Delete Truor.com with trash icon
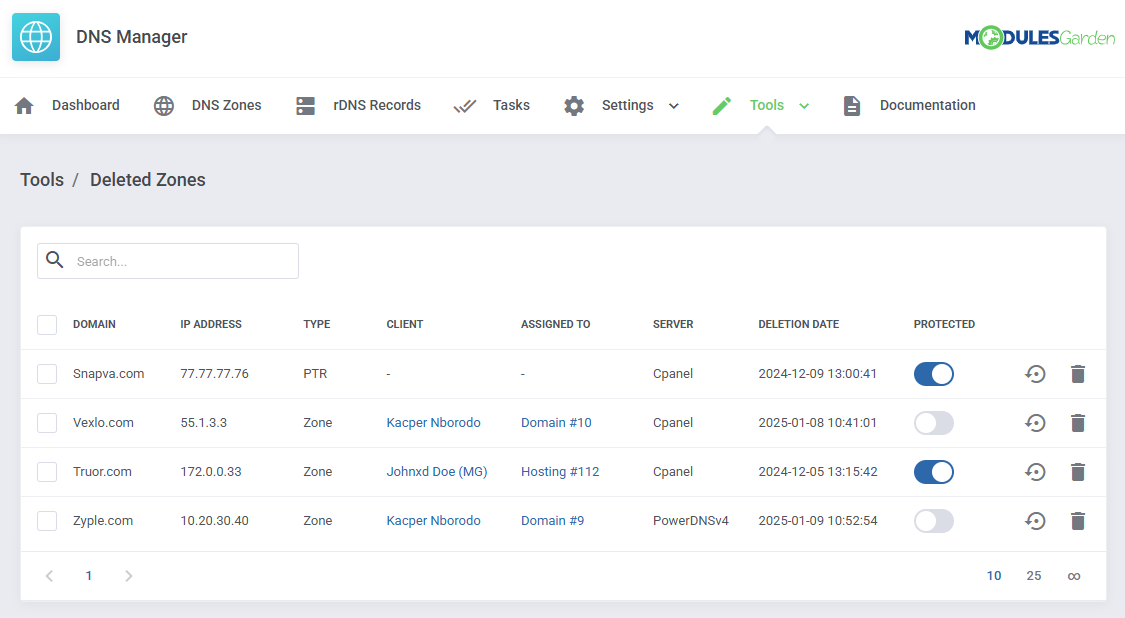The image size is (1125, 618). point(1078,472)
